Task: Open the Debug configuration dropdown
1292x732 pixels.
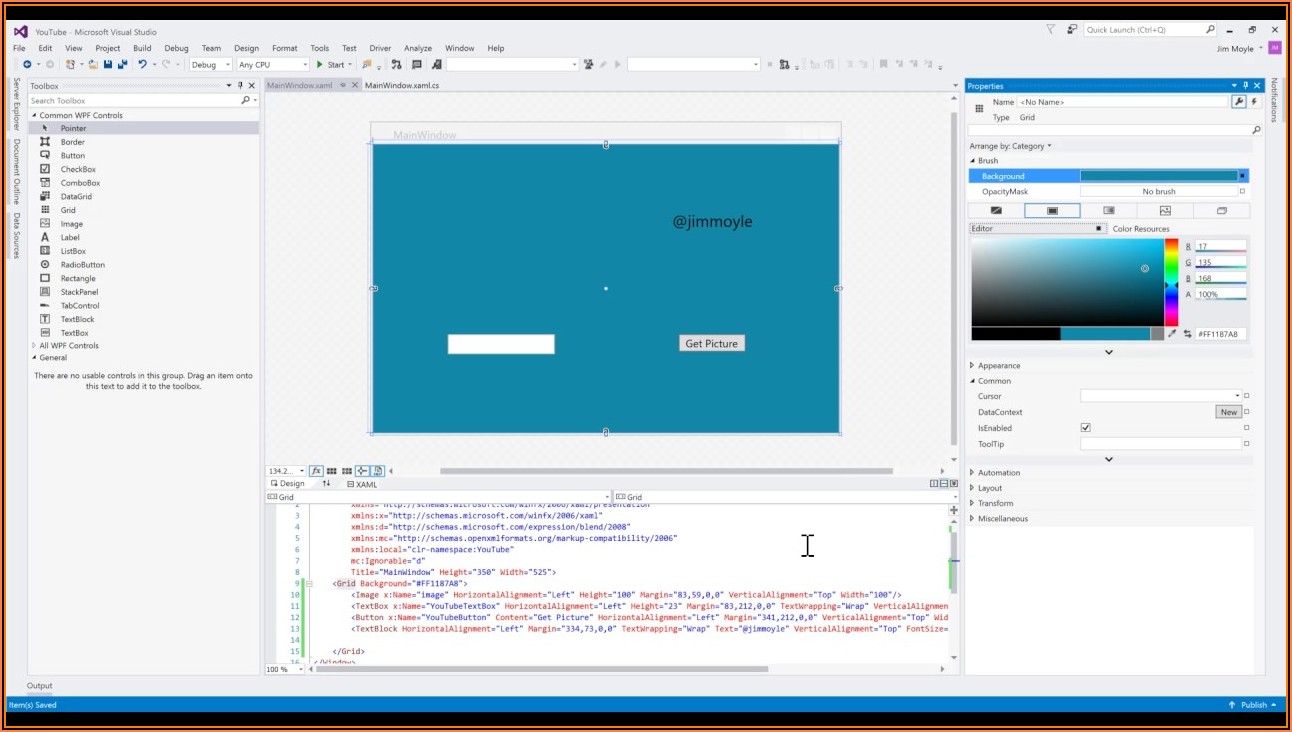Action: (210, 65)
